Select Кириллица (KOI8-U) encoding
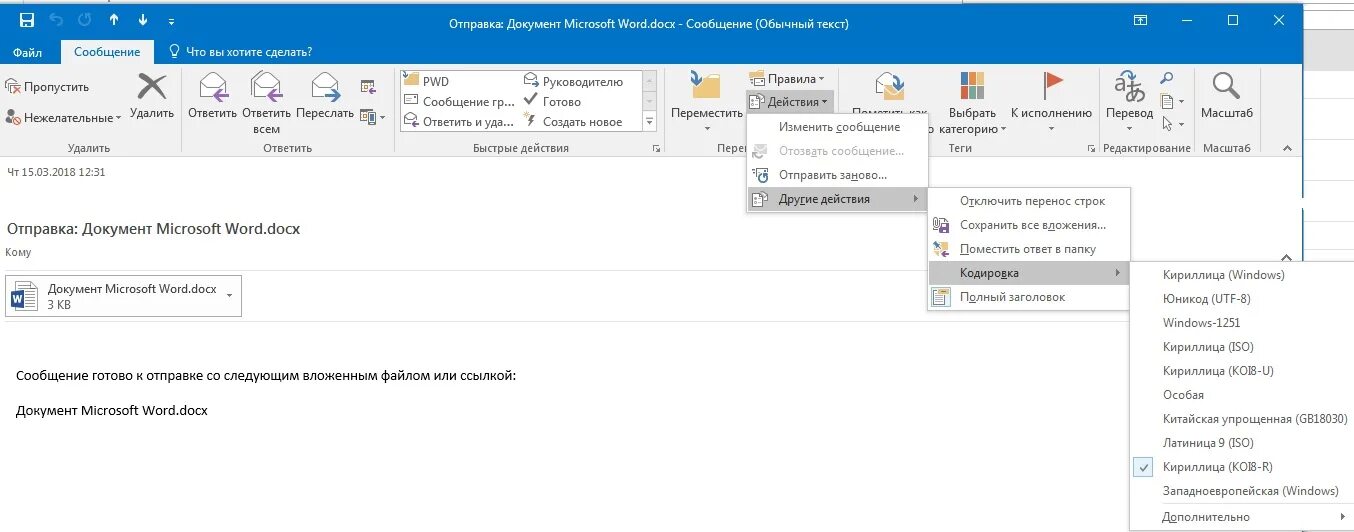The width and height of the screenshot is (1354, 532). tap(1242, 371)
